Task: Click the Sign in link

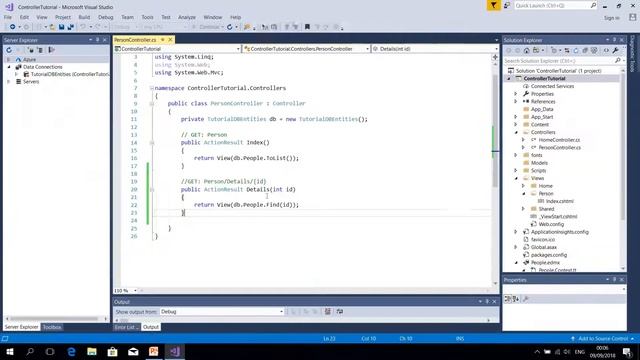Action: click(611, 18)
